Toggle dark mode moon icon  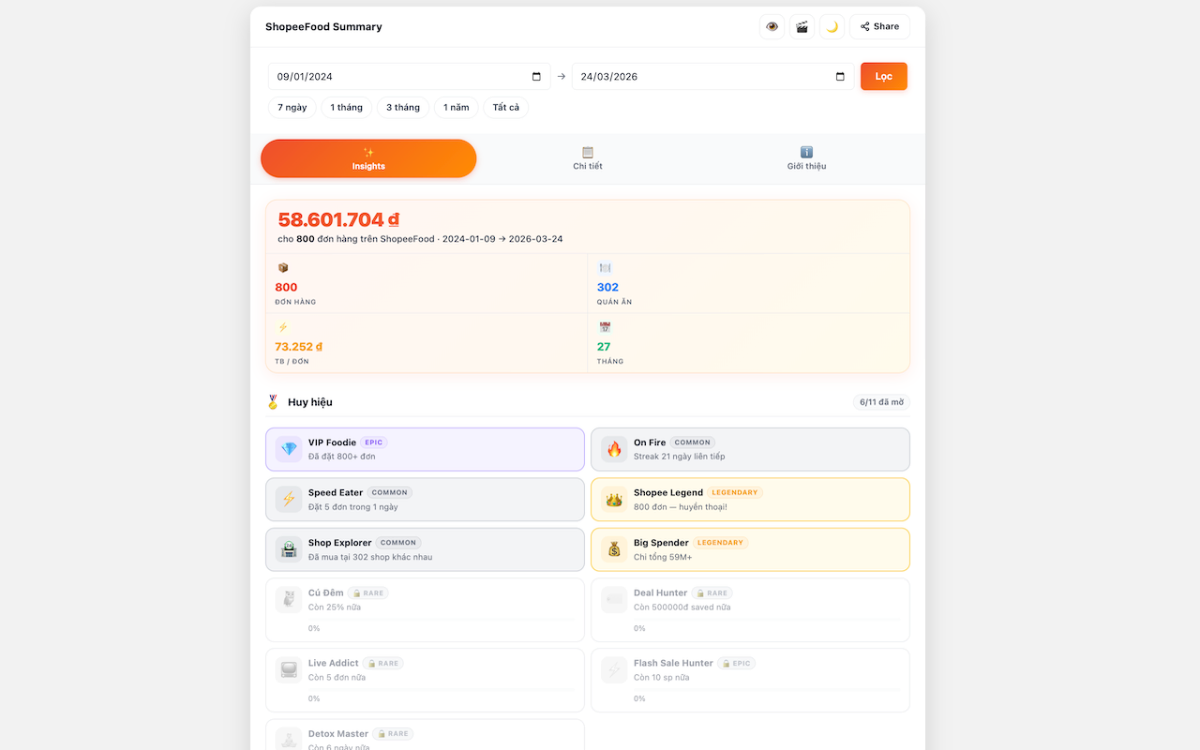(x=832, y=27)
